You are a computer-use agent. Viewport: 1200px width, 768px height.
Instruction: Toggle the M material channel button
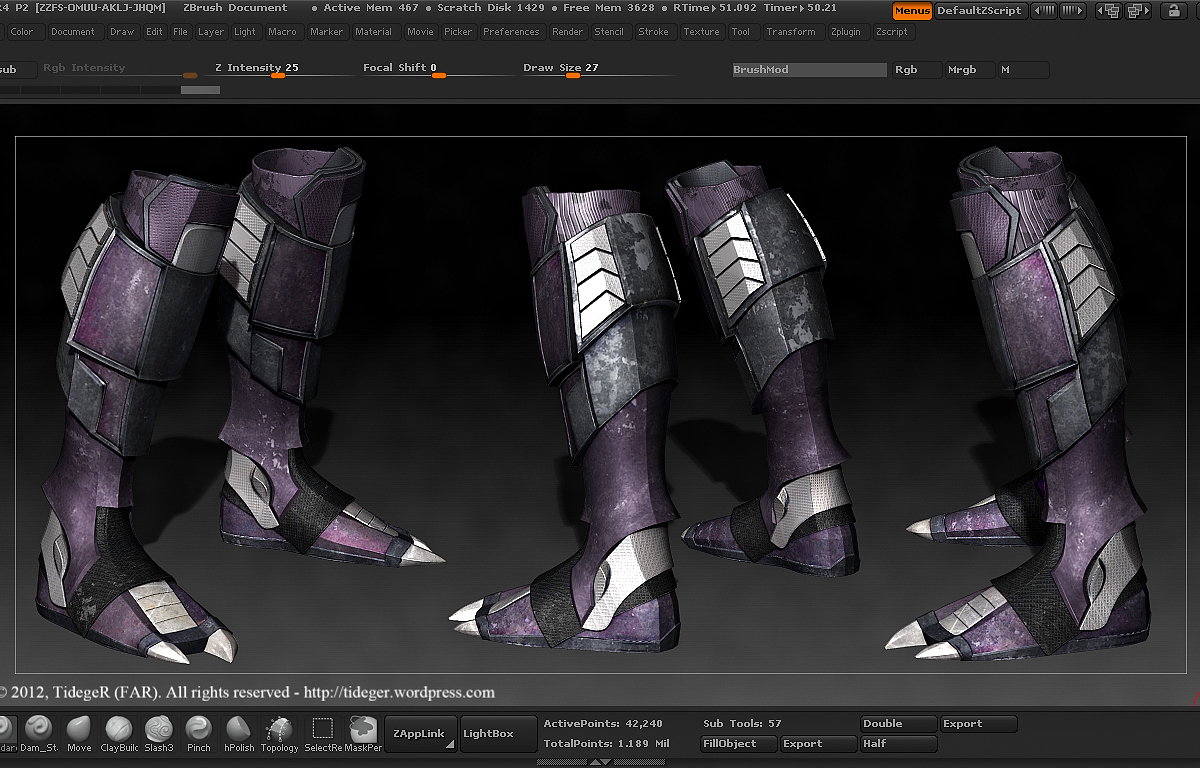(1023, 70)
